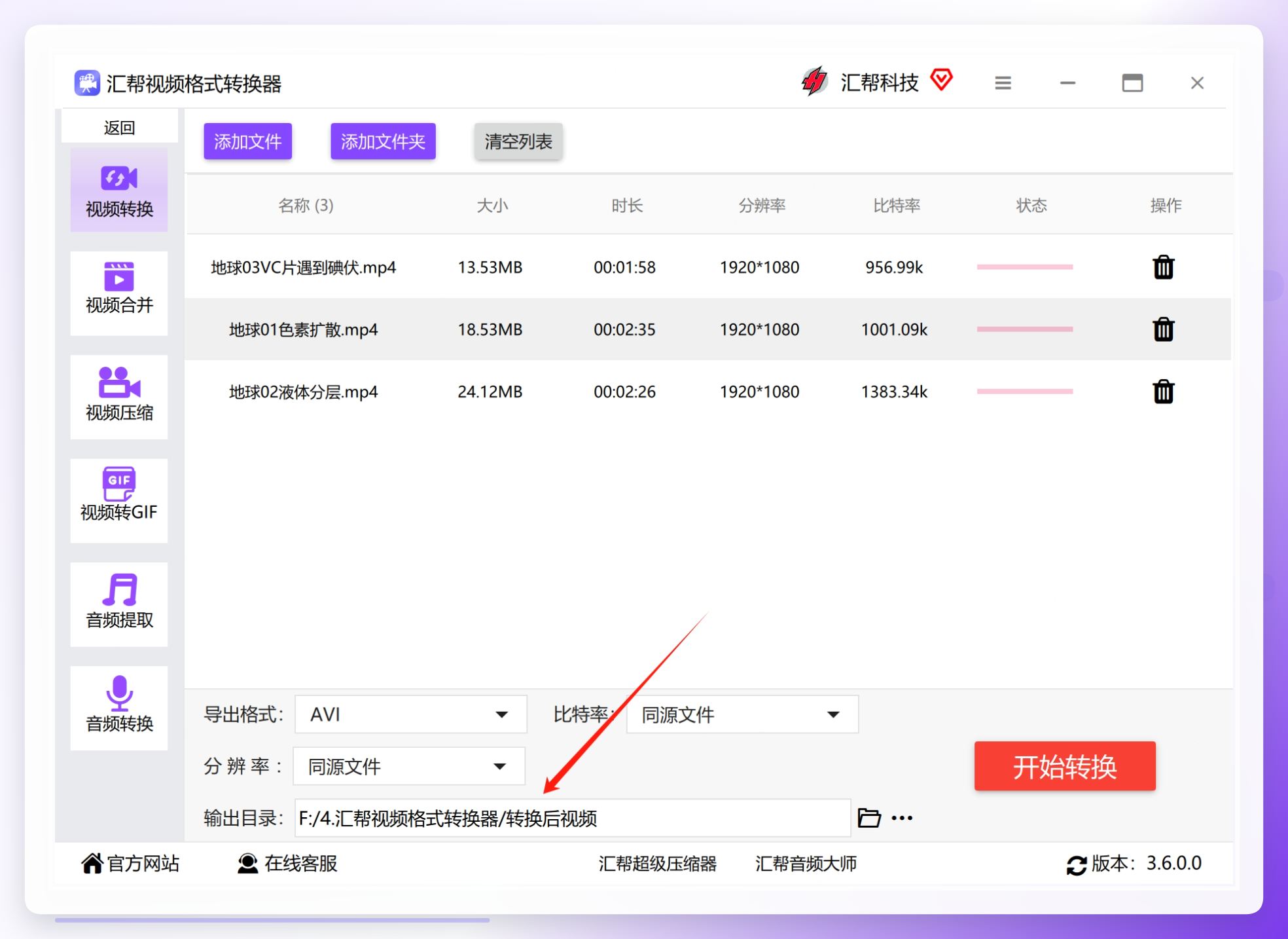Click the 时长 column header

(x=627, y=206)
